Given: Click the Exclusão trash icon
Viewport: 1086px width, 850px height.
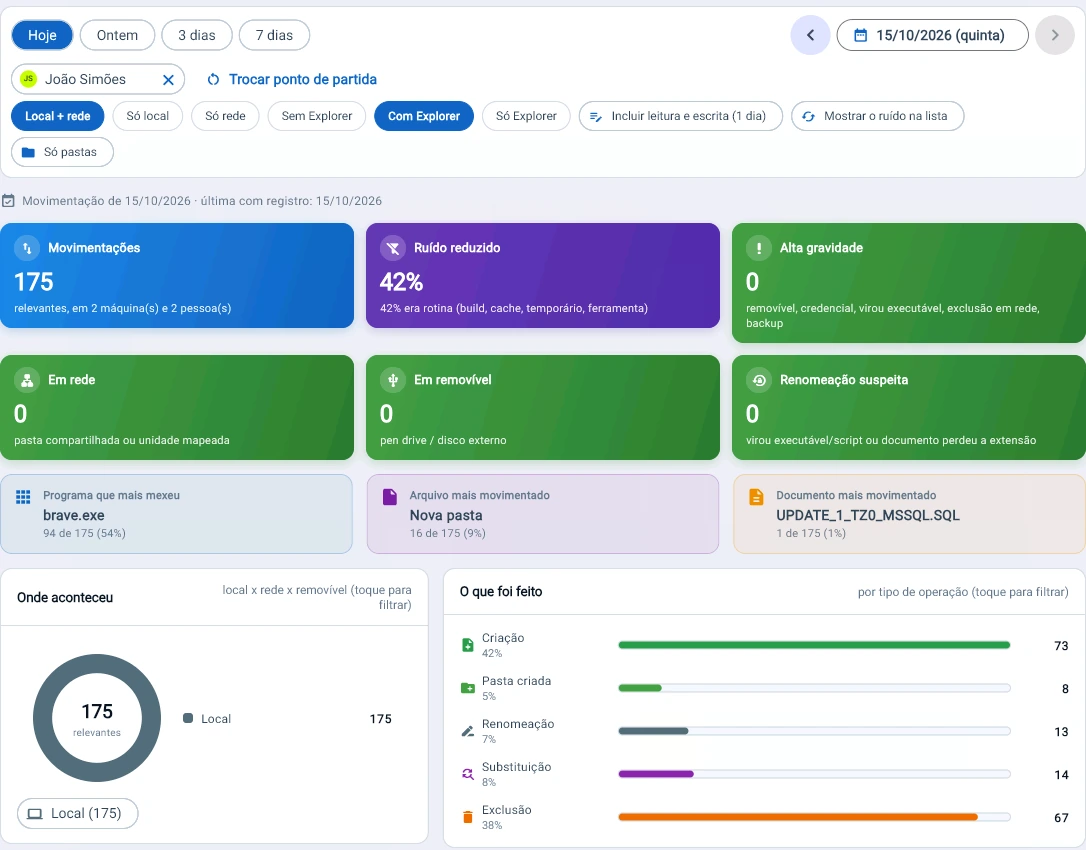Looking at the screenshot, I should click(468, 817).
